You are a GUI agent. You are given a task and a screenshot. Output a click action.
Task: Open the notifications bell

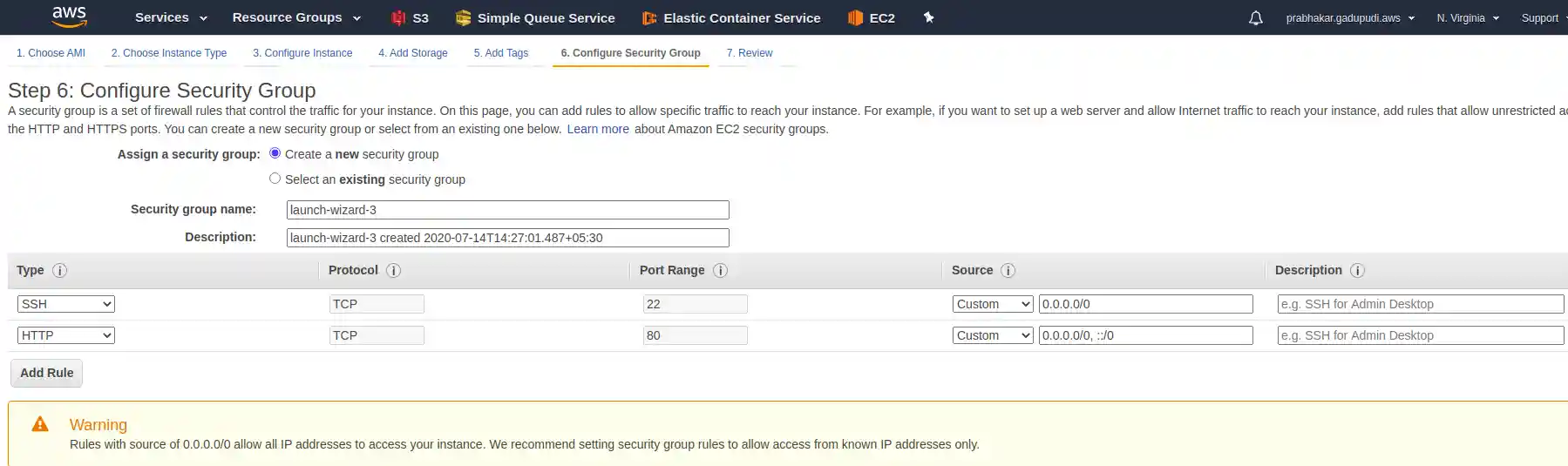point(1255,17)
